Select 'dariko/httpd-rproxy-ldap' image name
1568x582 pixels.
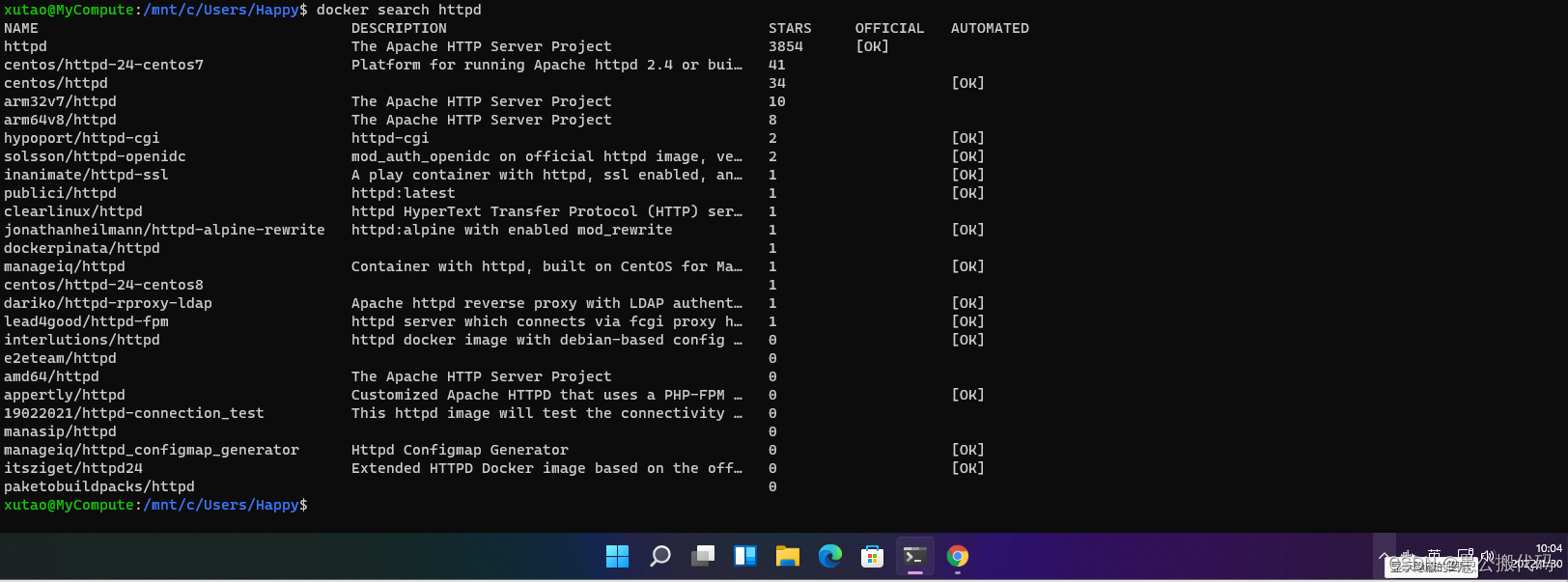pos(108,303)
